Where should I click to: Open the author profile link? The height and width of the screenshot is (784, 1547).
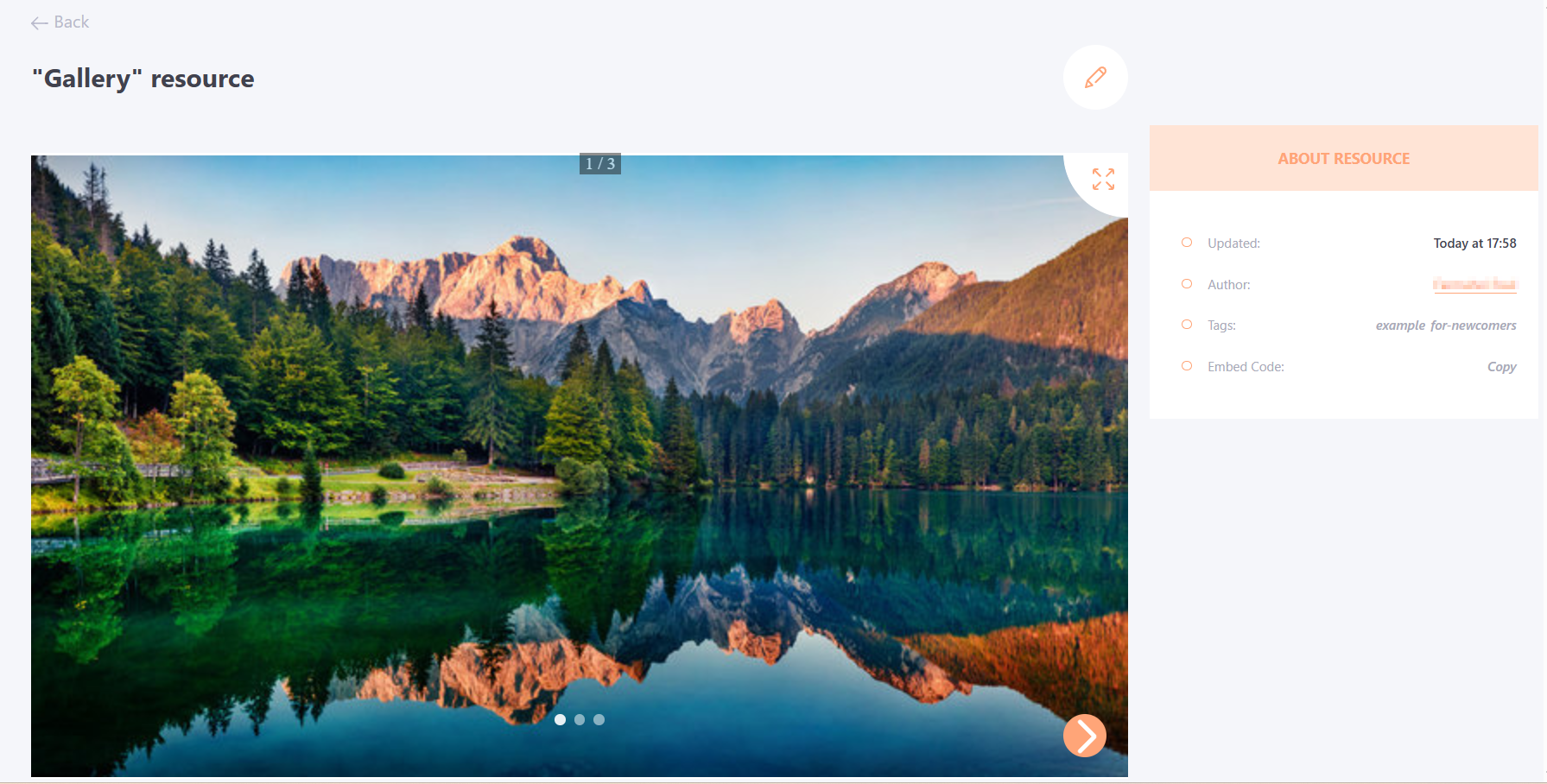(x=1474, y=284)
